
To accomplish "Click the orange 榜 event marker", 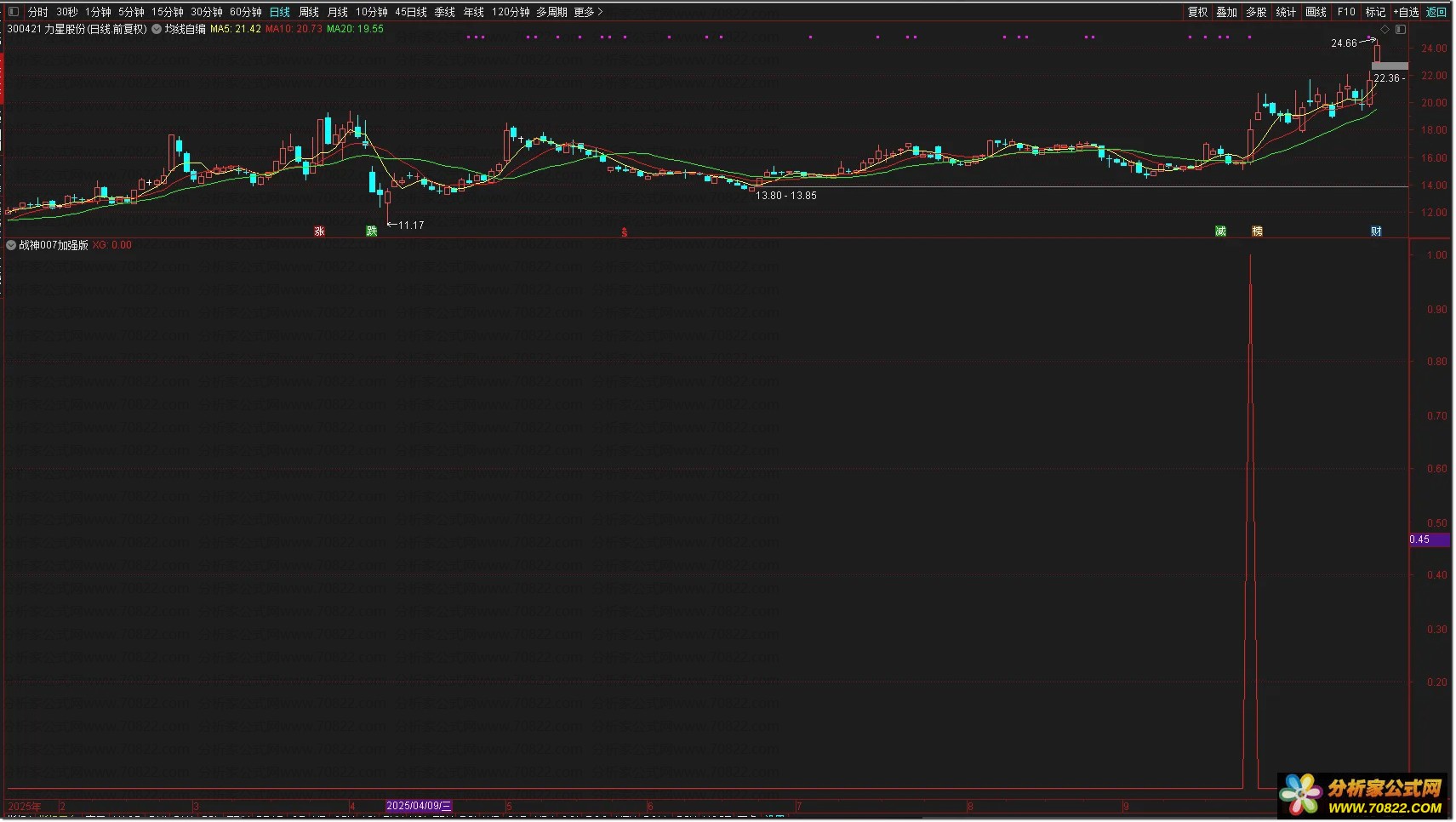I will click(x=1257, y=231).
